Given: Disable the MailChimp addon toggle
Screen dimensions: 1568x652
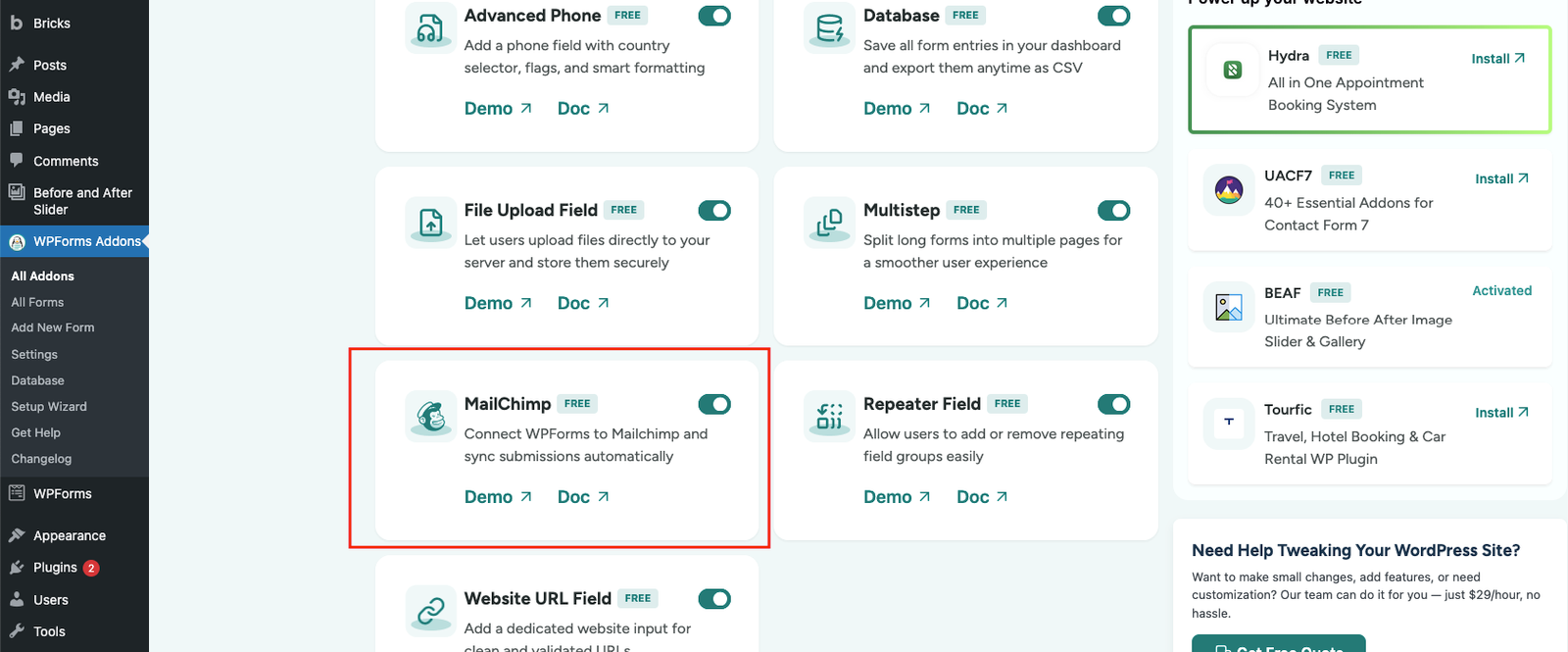Looking at the screenshot, I should (714, 404).
